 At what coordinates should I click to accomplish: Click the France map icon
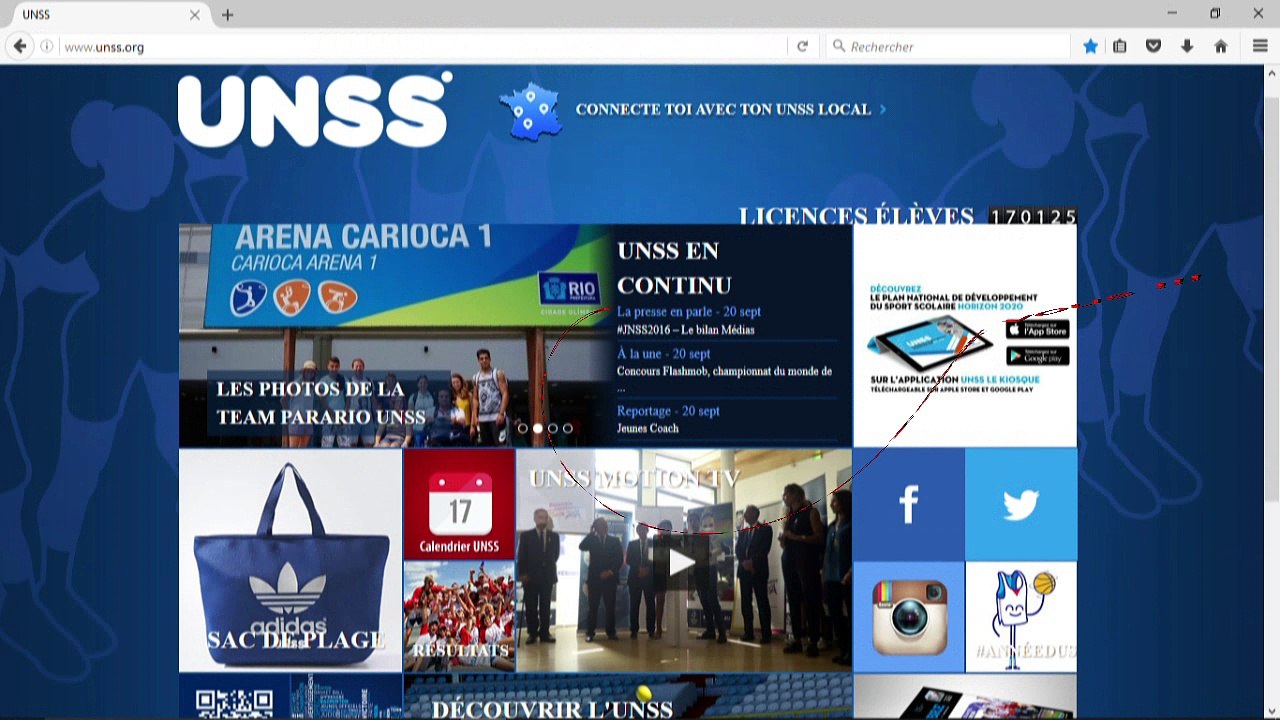pyautogui.click(x=531, y=111)
